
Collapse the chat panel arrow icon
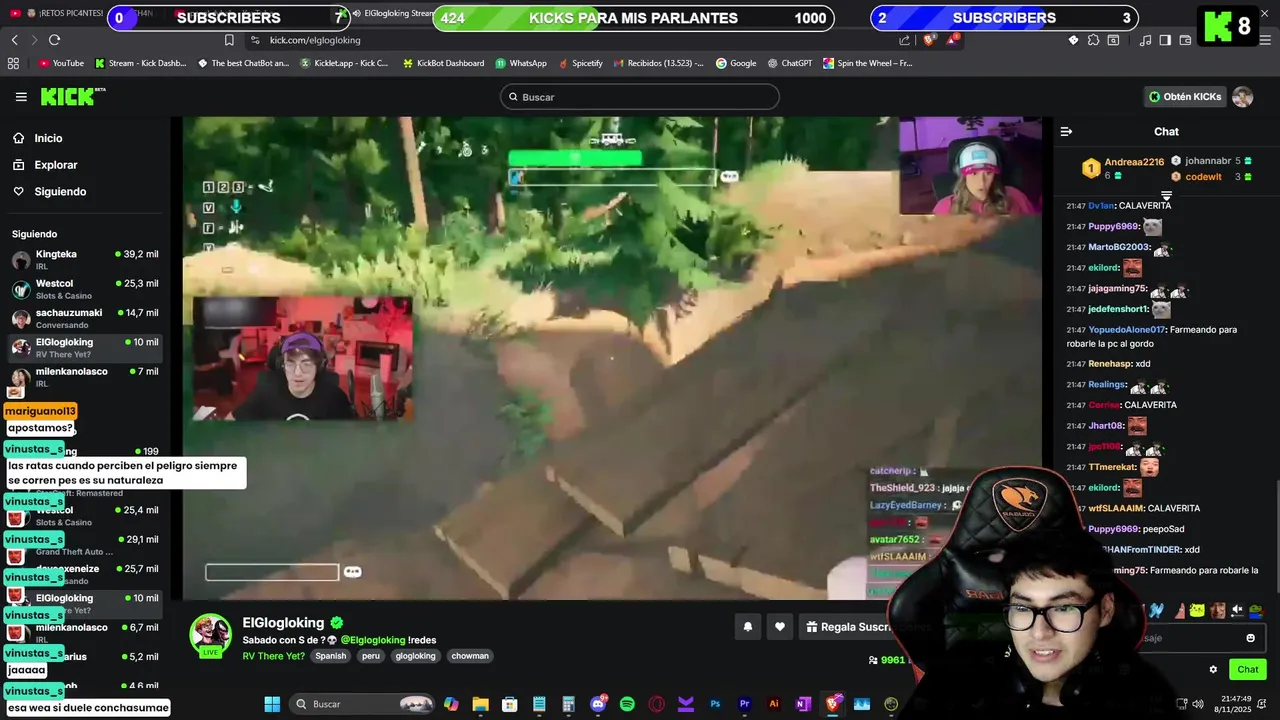click(x=1066, y=132)
